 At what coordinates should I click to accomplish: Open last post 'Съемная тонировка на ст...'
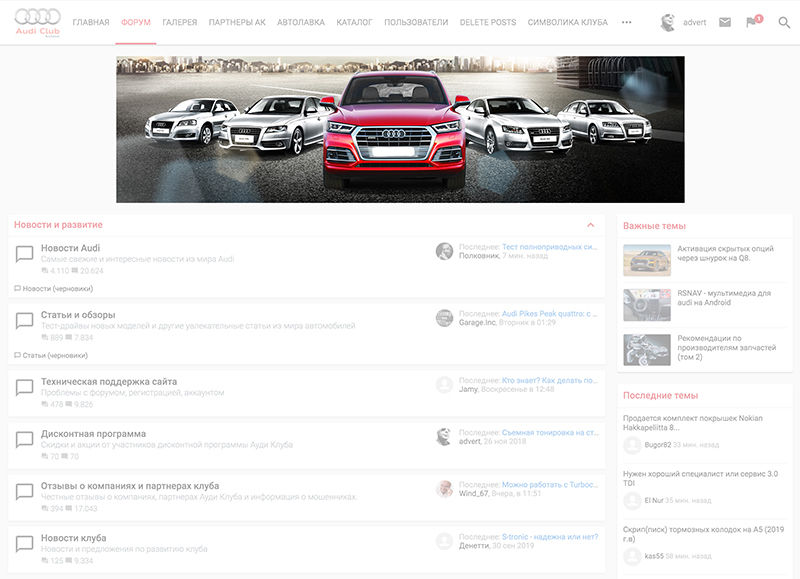pyautogui.click(x=549, y=433)
